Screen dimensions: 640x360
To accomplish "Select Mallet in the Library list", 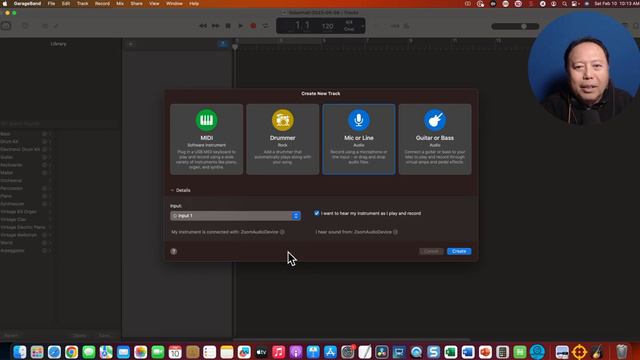I will coord(7,173).
